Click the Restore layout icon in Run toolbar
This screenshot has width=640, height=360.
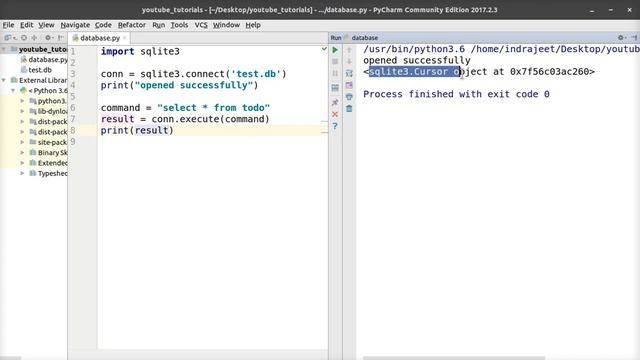click(335, 88)
